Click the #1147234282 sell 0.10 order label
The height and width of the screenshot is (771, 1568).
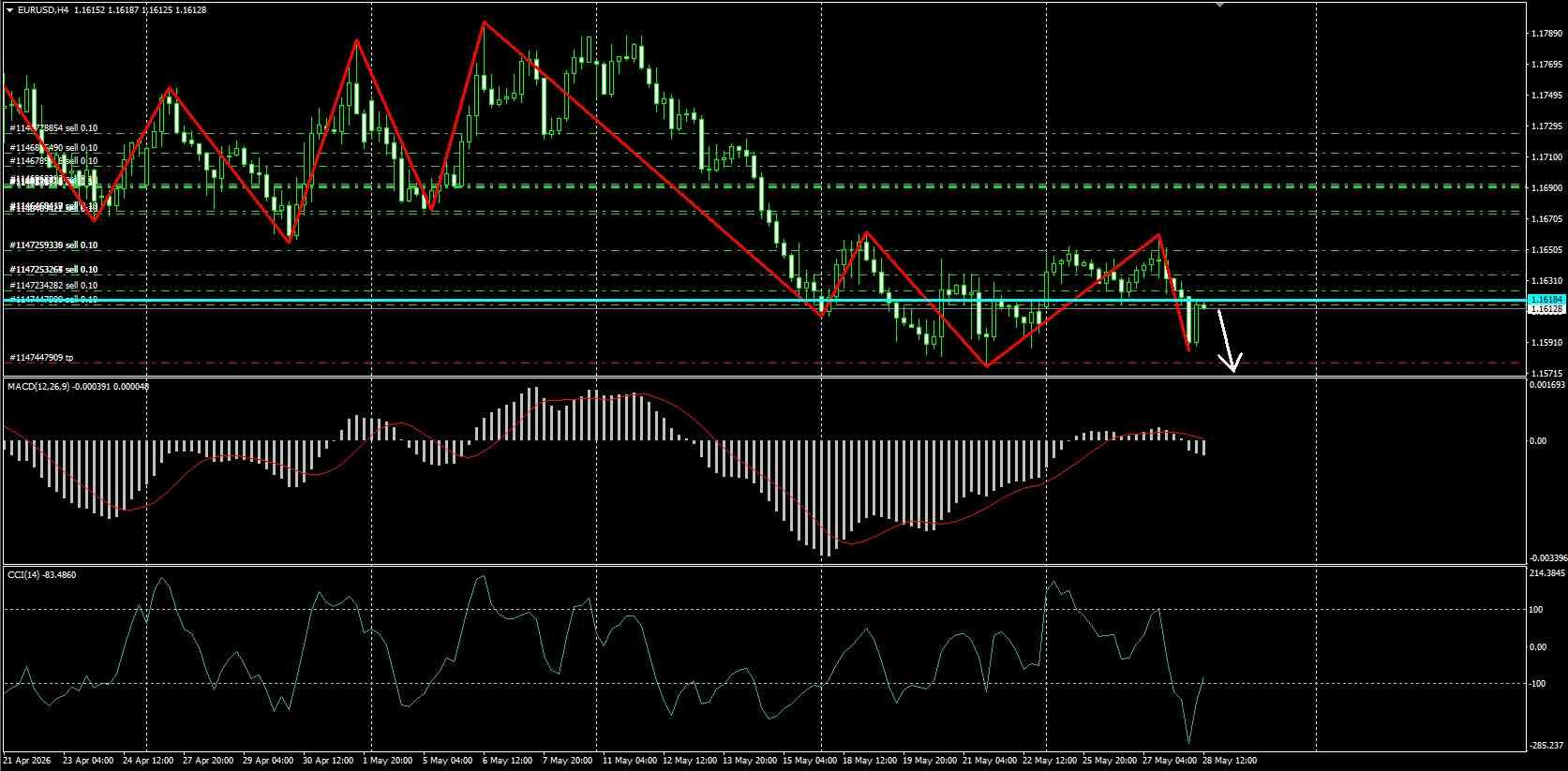pyautogui.click(x=53, y=286)
